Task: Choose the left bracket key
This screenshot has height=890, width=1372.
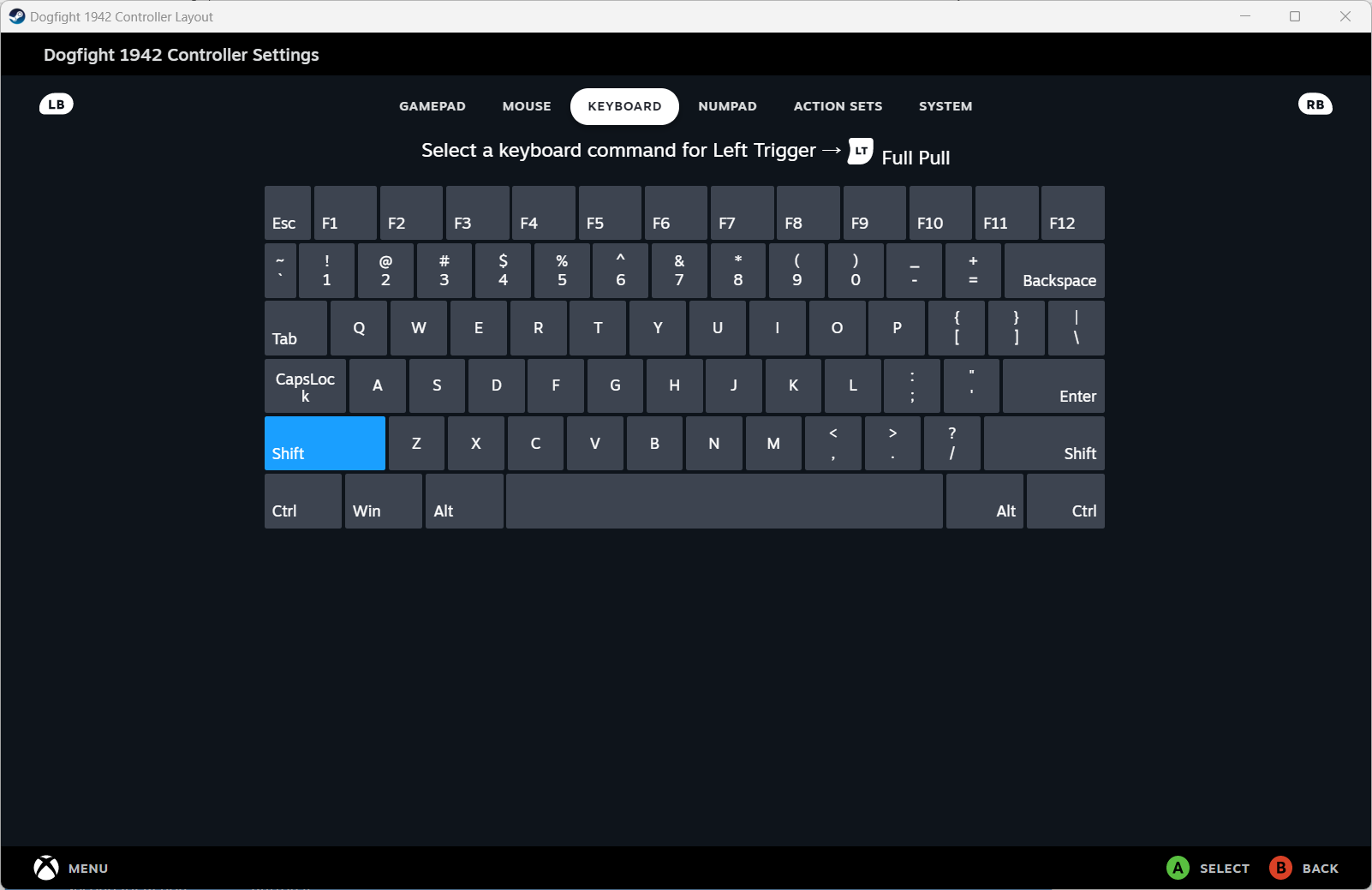Action: (957, 328)
